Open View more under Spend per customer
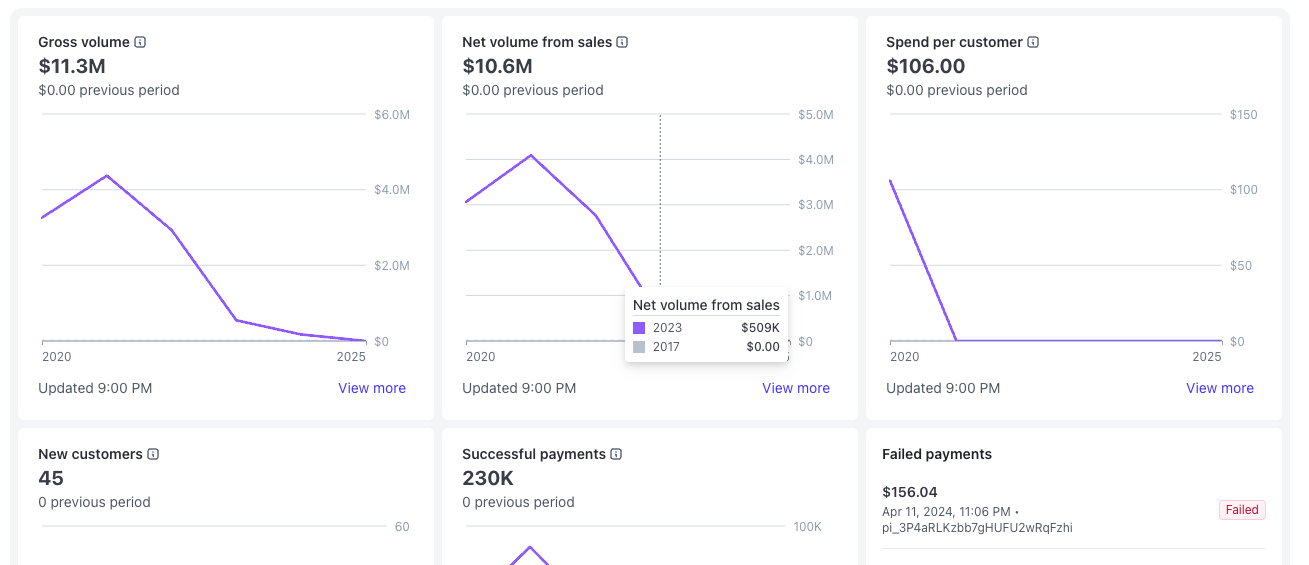This screenshot has height=565, width=1309. (1219, 388)
